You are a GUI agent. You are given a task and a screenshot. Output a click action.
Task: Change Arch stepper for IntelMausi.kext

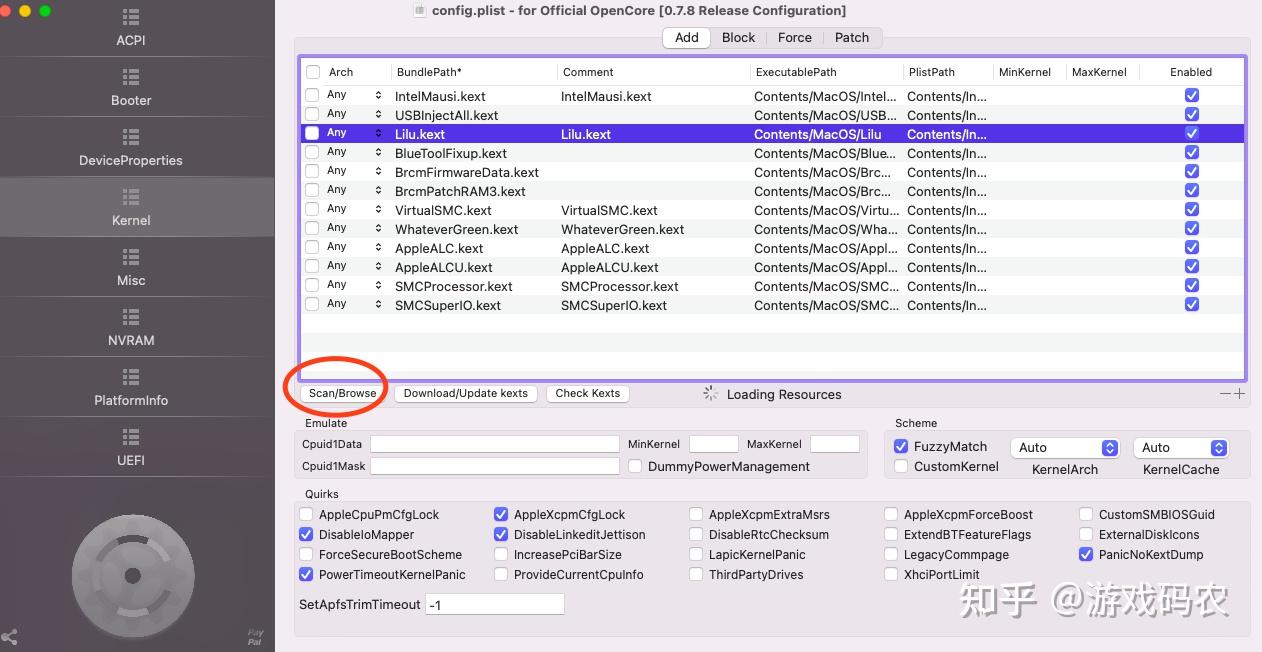click(379, 96)
